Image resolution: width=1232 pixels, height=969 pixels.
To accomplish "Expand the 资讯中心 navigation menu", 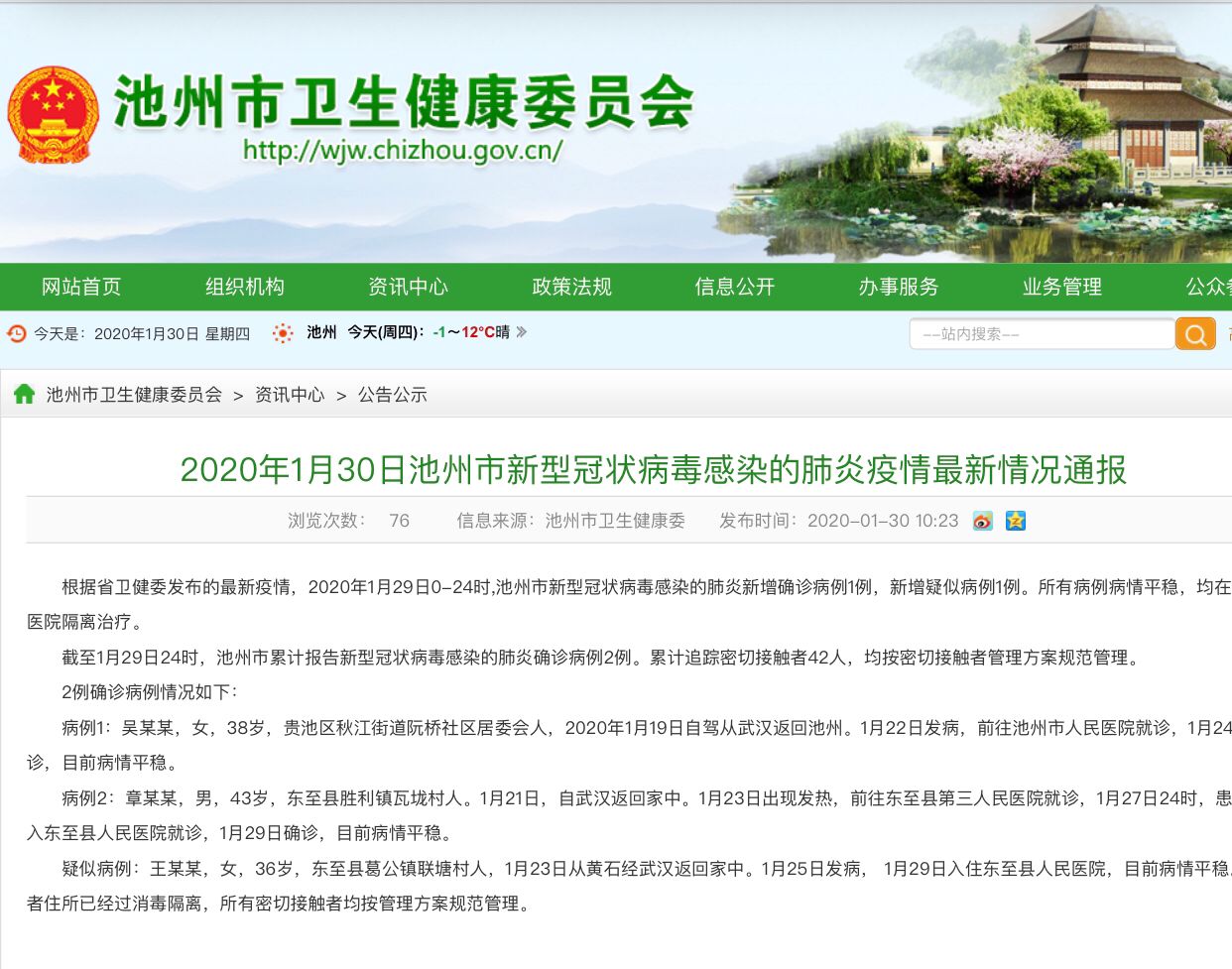I will click(408, 287).
